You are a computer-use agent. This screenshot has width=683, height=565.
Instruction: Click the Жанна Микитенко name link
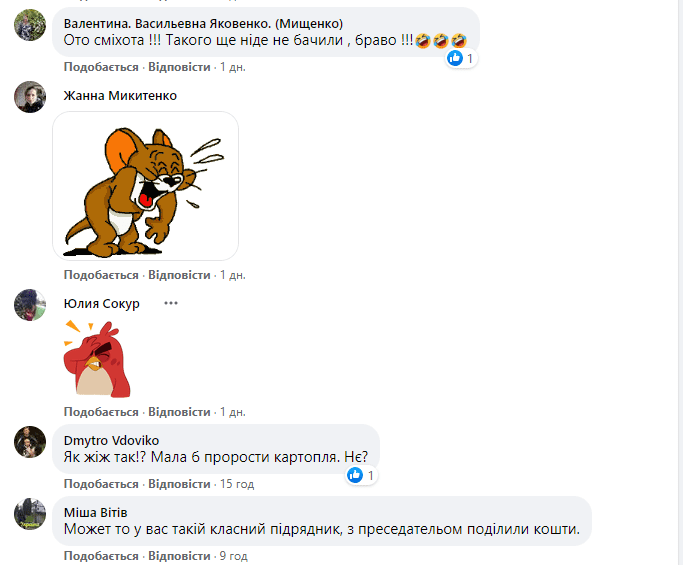pyautogui.click(x=120, y=96)
